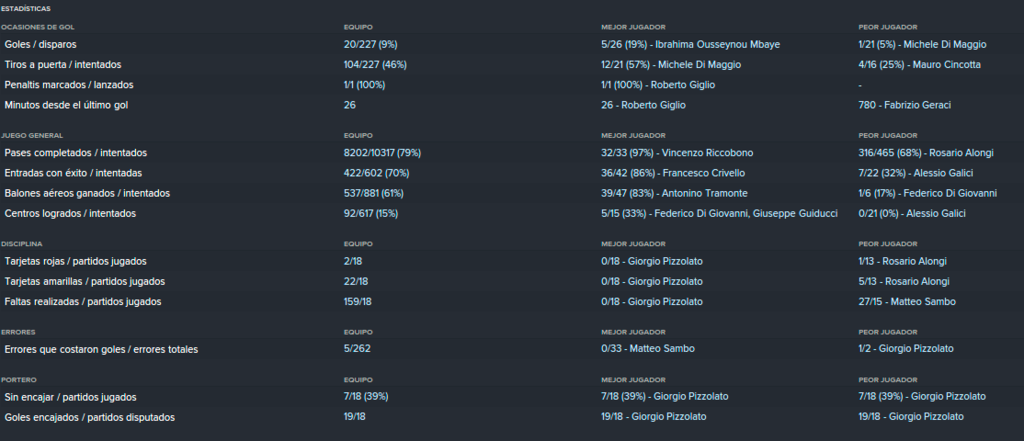Select Rosario Alongi passes completed entry
1024x441 pixels.
tap(926, 153)
